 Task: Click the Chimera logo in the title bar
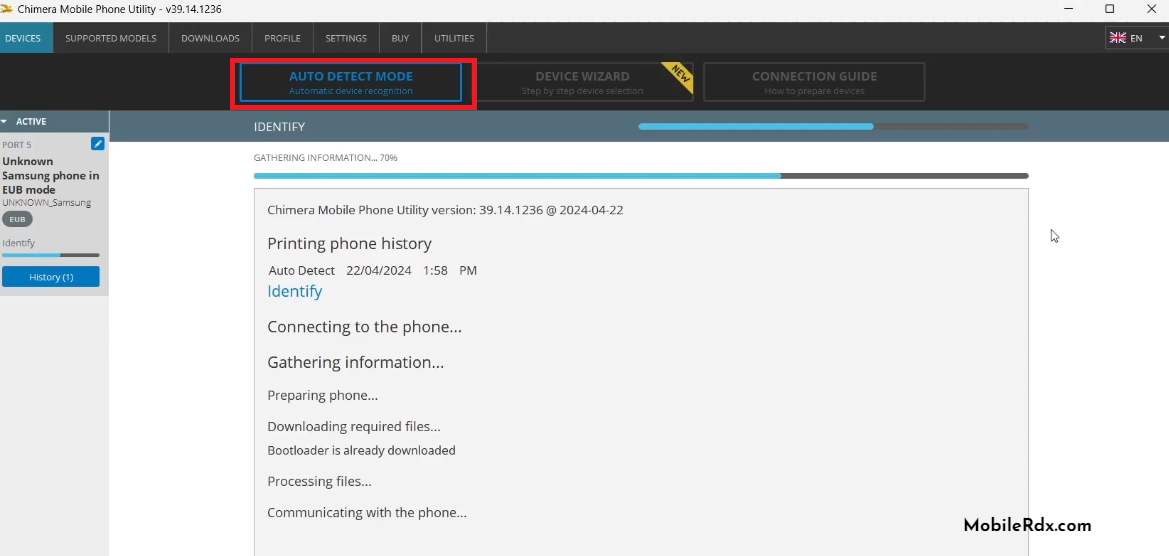click(x=7, y=9)
